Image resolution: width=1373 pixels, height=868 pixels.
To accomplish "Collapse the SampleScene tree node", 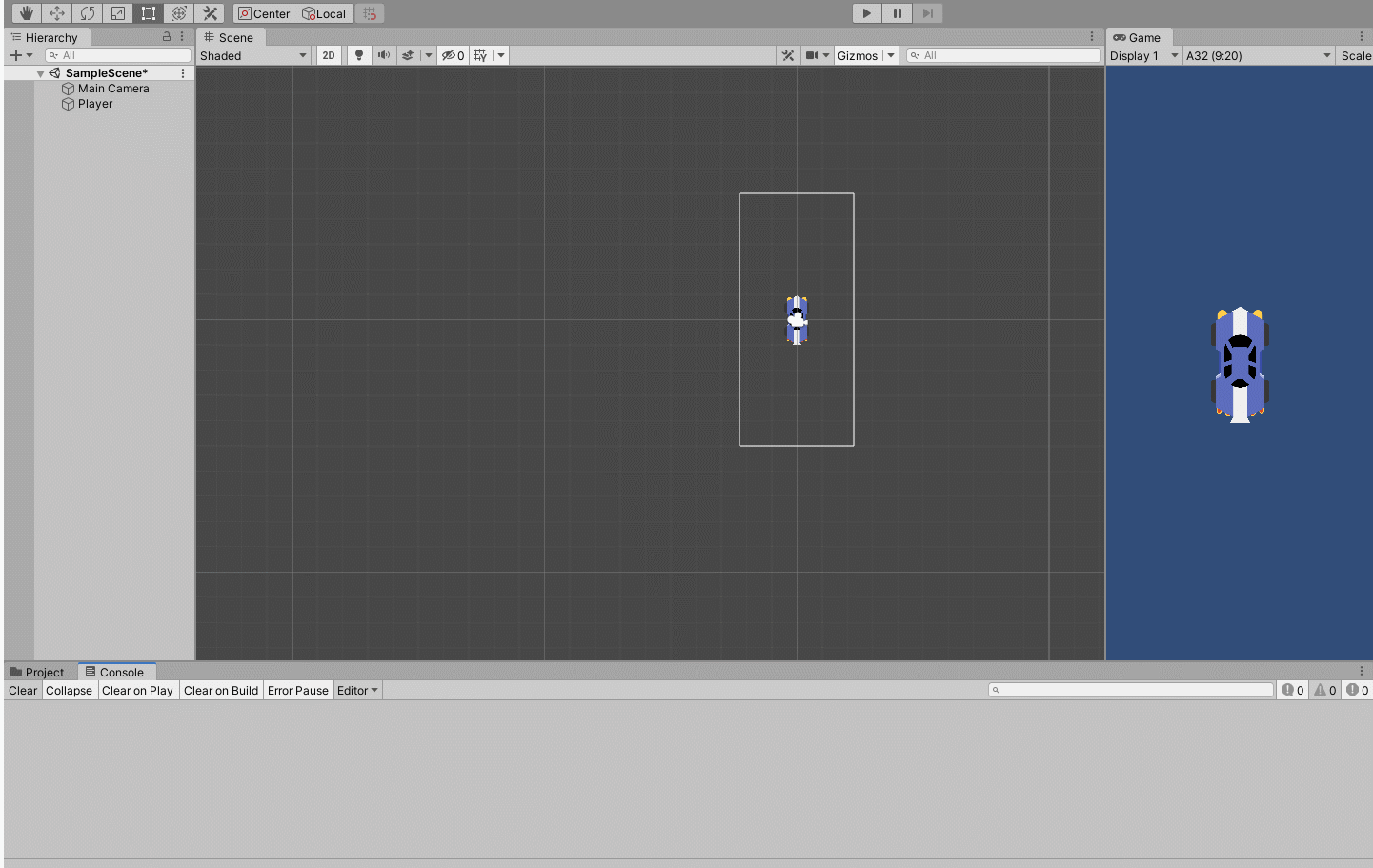I will (x=40, y=73).
